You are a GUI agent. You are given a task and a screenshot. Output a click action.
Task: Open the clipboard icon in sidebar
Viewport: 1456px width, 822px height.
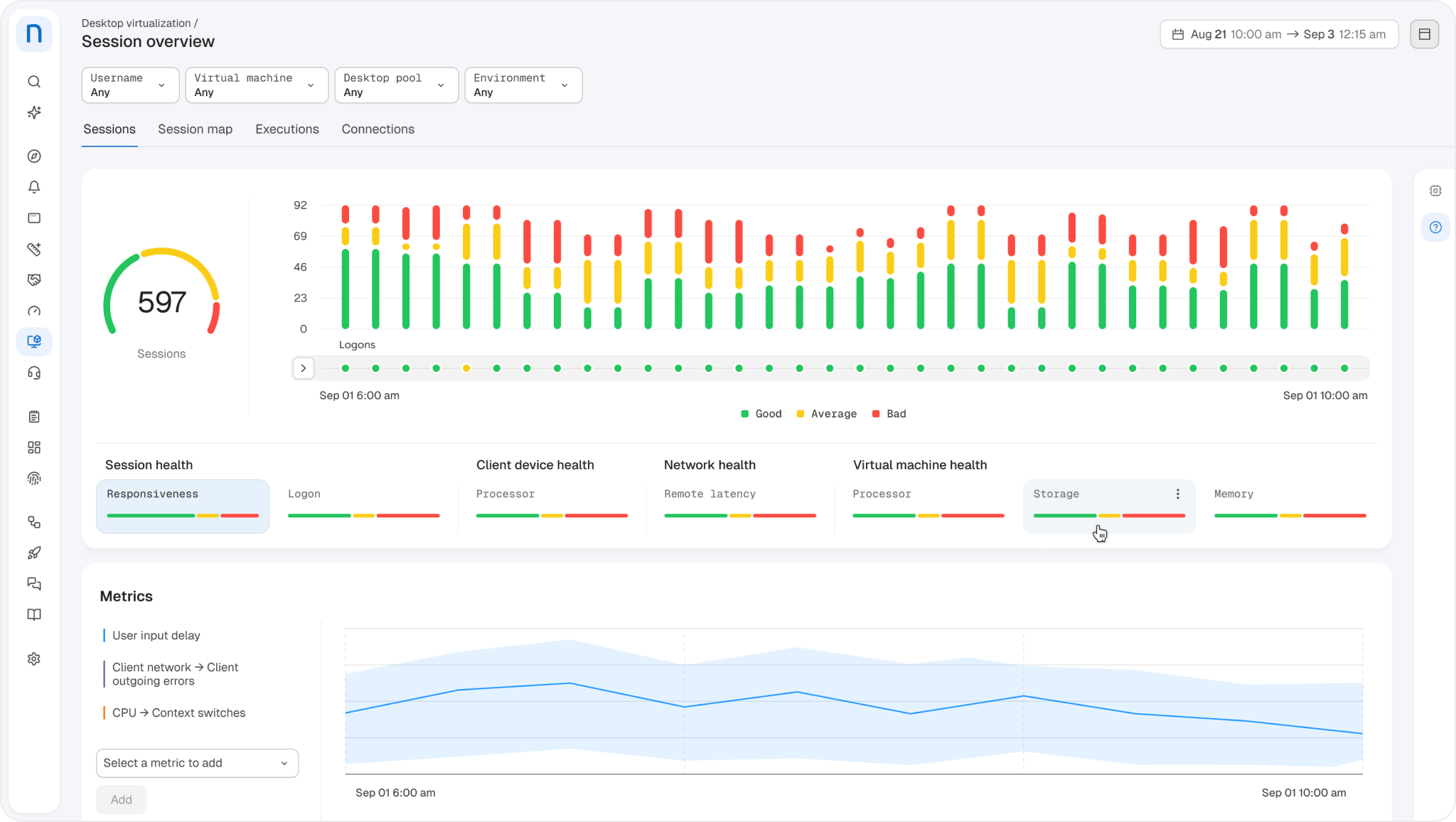pos(34,417)
